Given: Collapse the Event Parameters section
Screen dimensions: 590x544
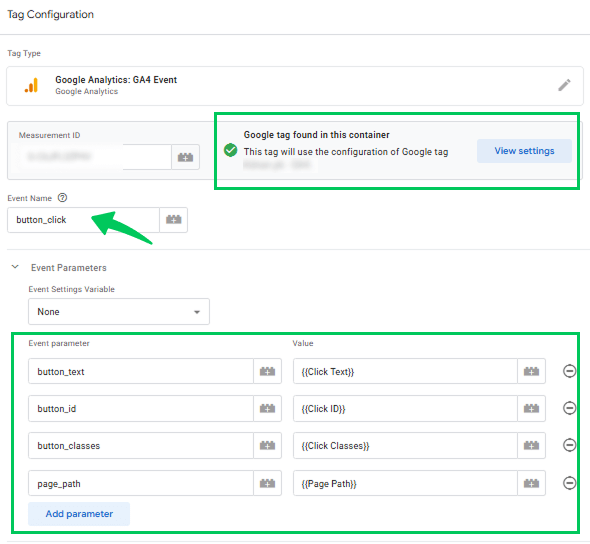Looking at the screenshot, I should [15, 267].
